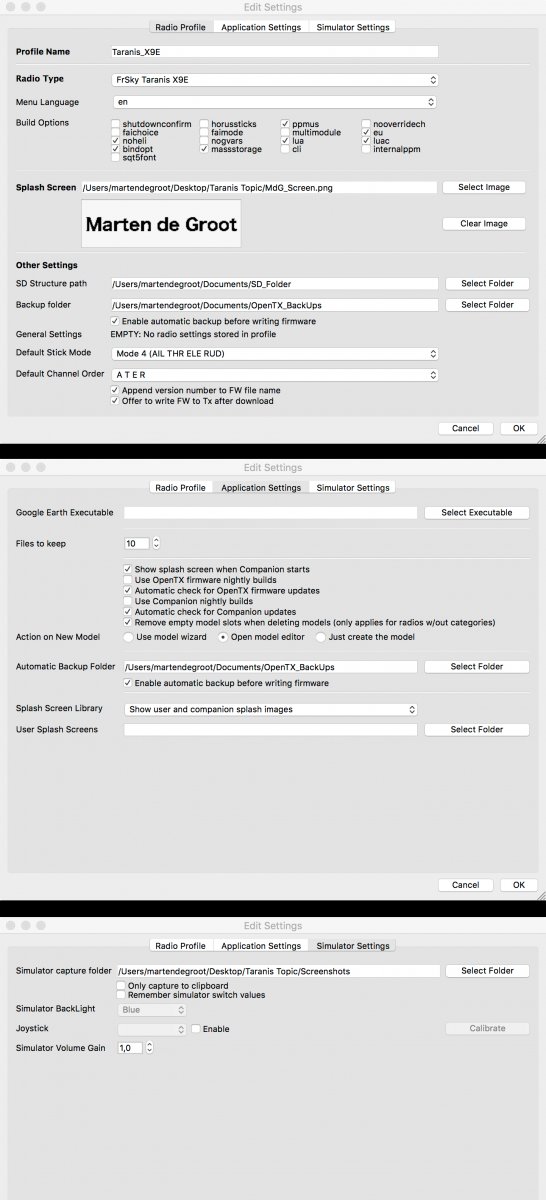The height and width of the screenshot is (1200, 546).
Task: Toggle Remove empty model slots when deleting
Action: [x=128, y=622]
